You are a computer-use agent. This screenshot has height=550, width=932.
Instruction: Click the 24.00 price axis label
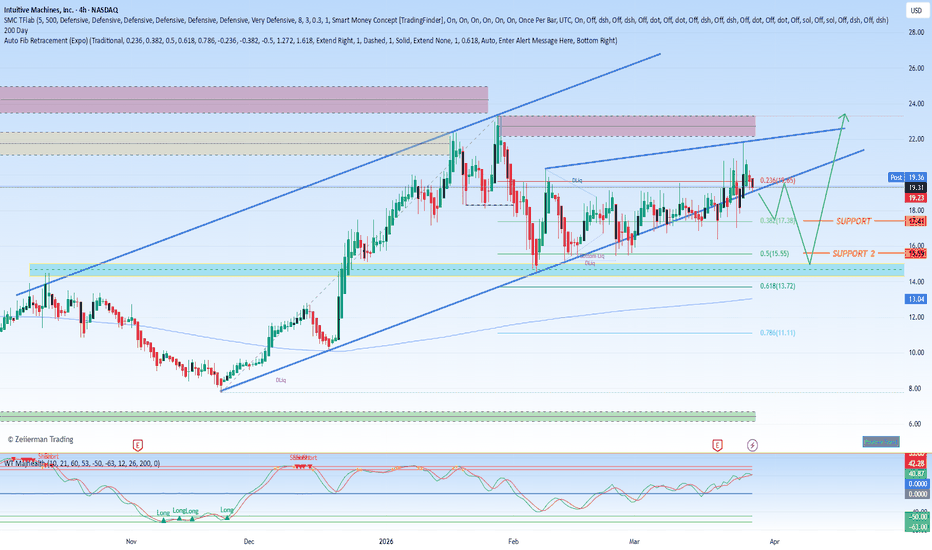tap(916, 103)
